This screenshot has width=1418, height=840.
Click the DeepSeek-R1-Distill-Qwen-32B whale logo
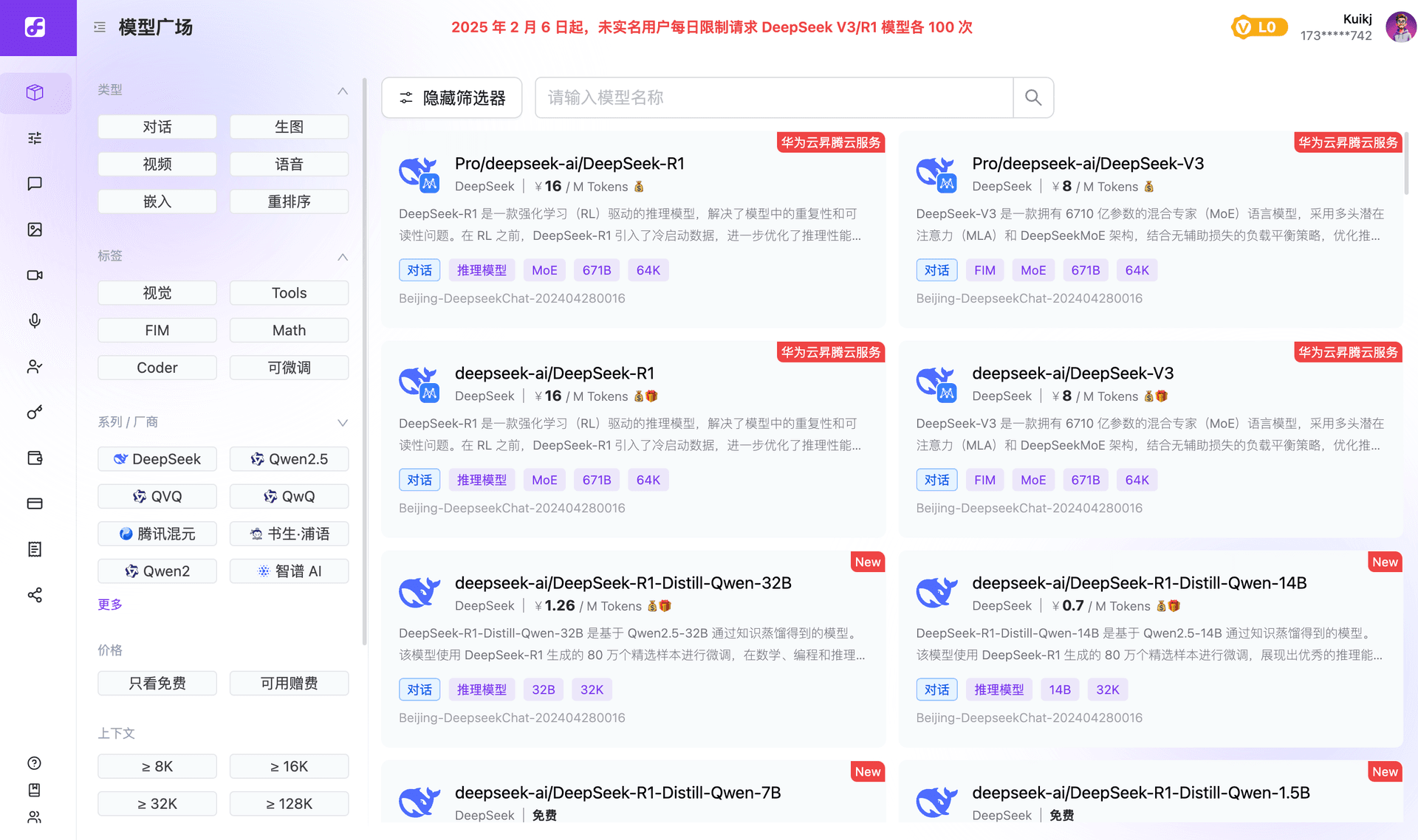pos(419,593)
